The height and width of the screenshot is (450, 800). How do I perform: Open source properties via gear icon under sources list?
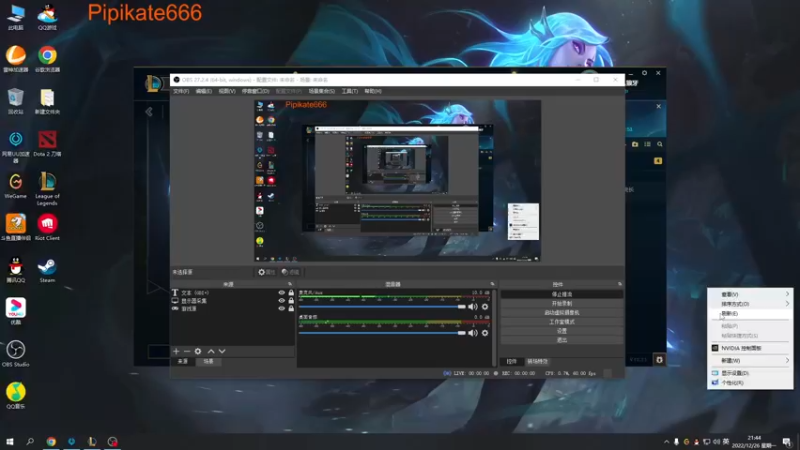click(198, 351)
